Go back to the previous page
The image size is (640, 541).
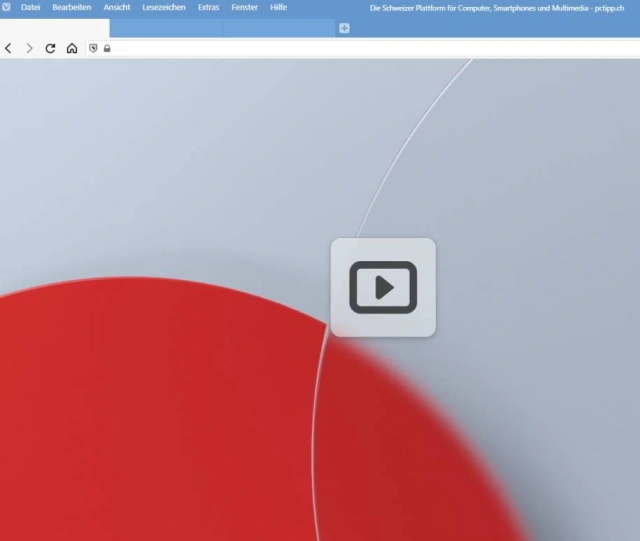click(x=8, y=49)
